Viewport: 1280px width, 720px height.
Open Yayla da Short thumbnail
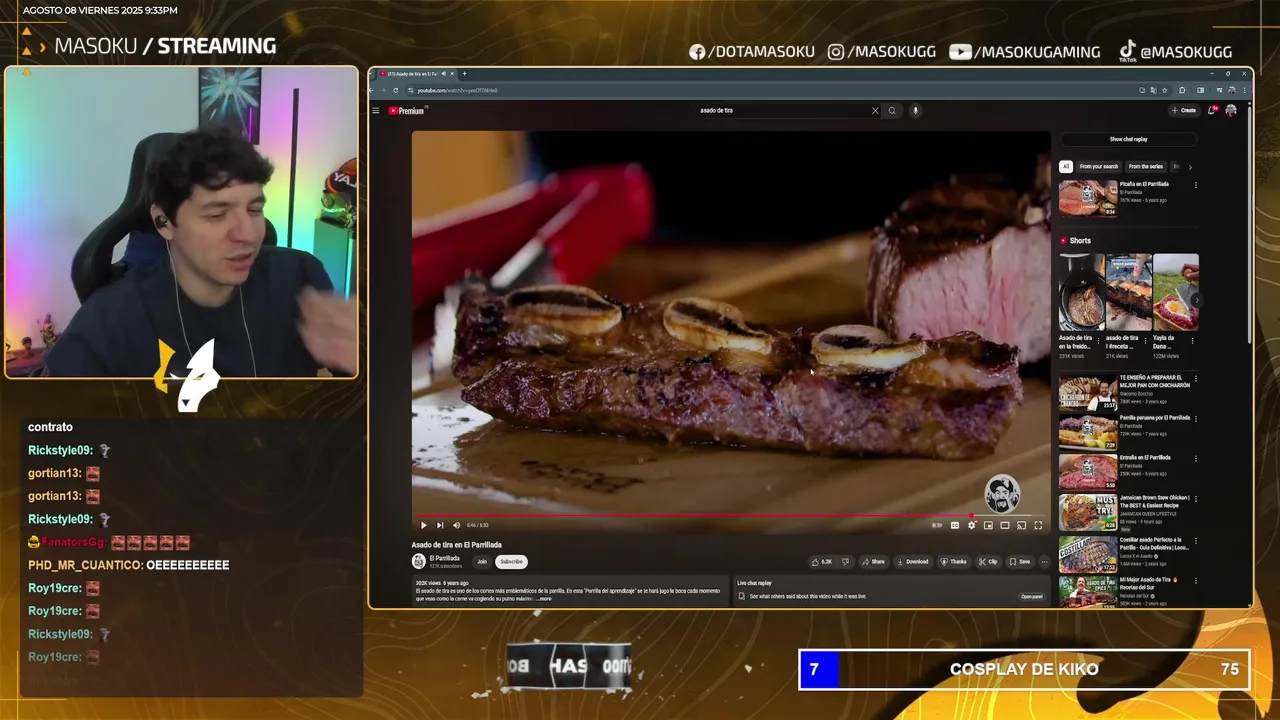[1176, 292]
